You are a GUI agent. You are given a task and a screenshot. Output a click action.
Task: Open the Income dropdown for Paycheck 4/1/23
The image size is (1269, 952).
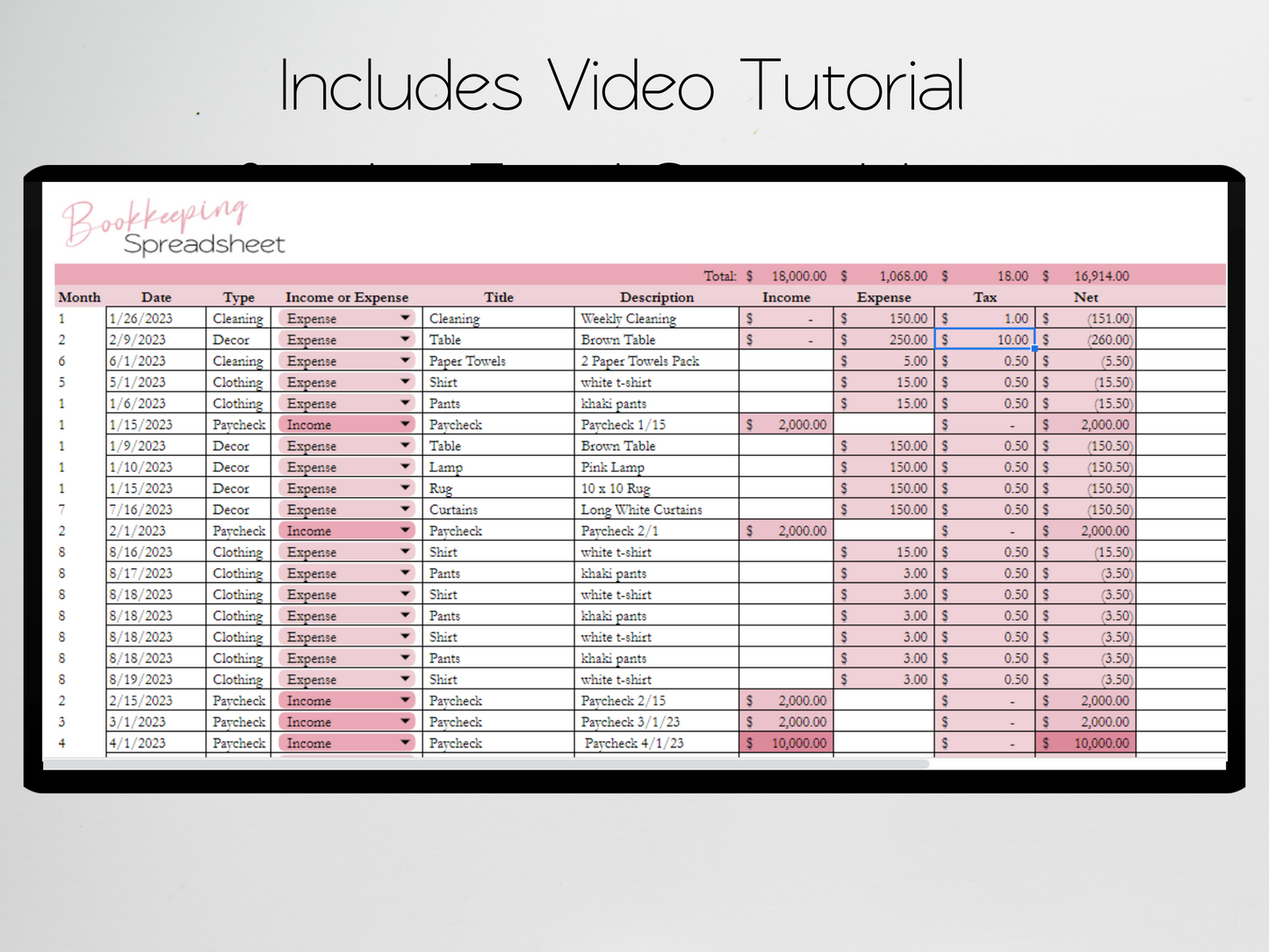345,742
